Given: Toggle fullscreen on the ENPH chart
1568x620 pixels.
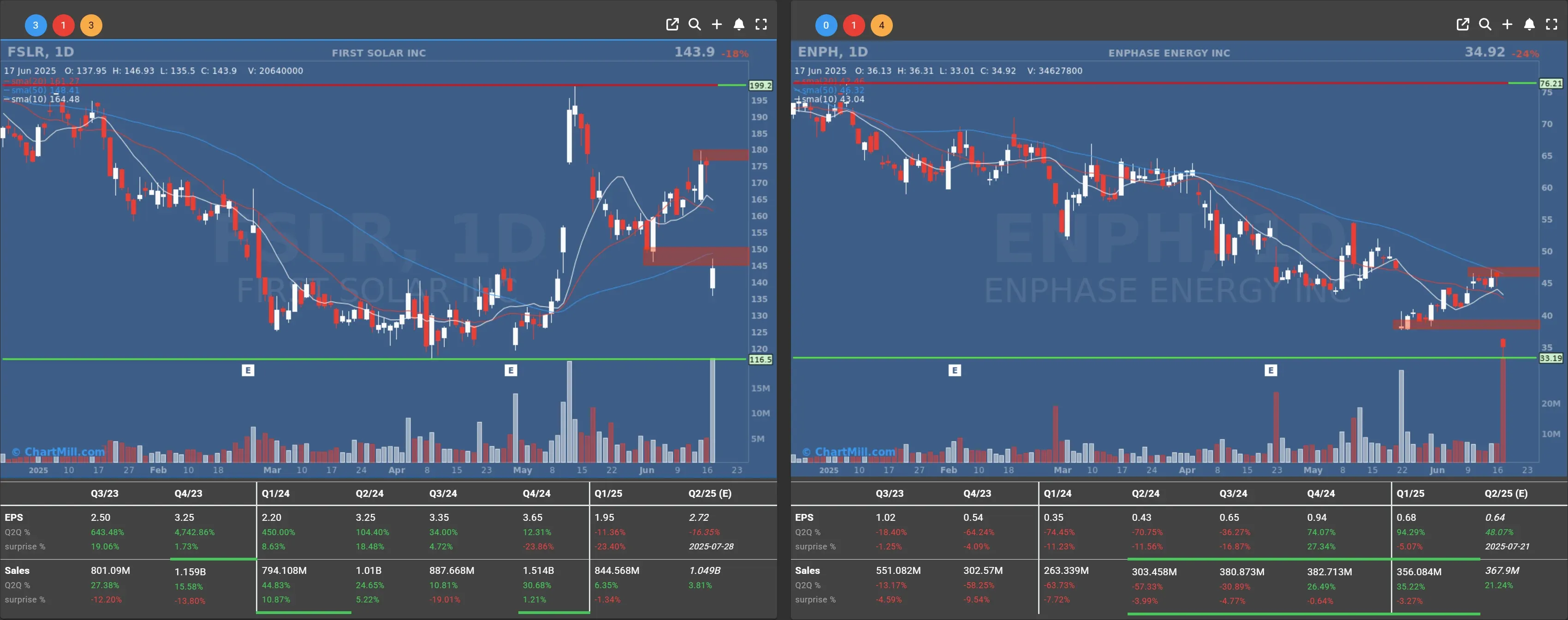Looking at the screenshot, I should (x=1551, y=24).
